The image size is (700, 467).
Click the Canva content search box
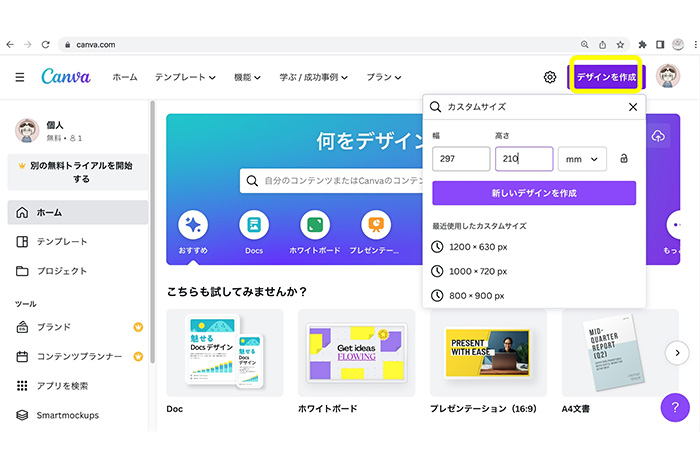tap(331, 181)
